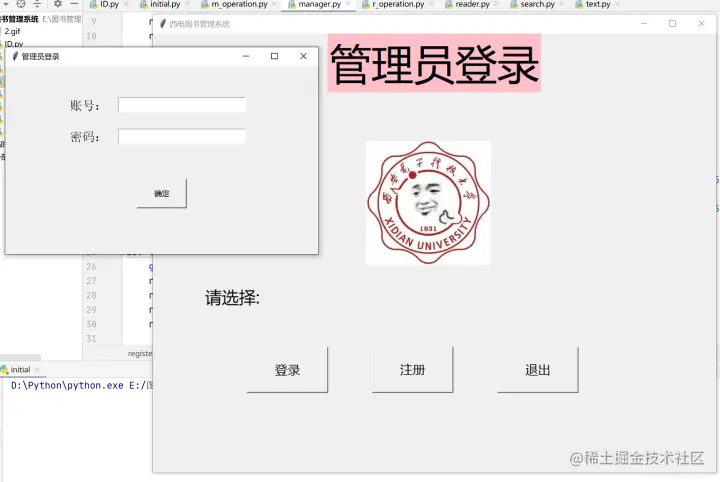Viewport: 720px width, 482px height.
Task: Close the initial.py tab with its x
Action: (188, 4)
